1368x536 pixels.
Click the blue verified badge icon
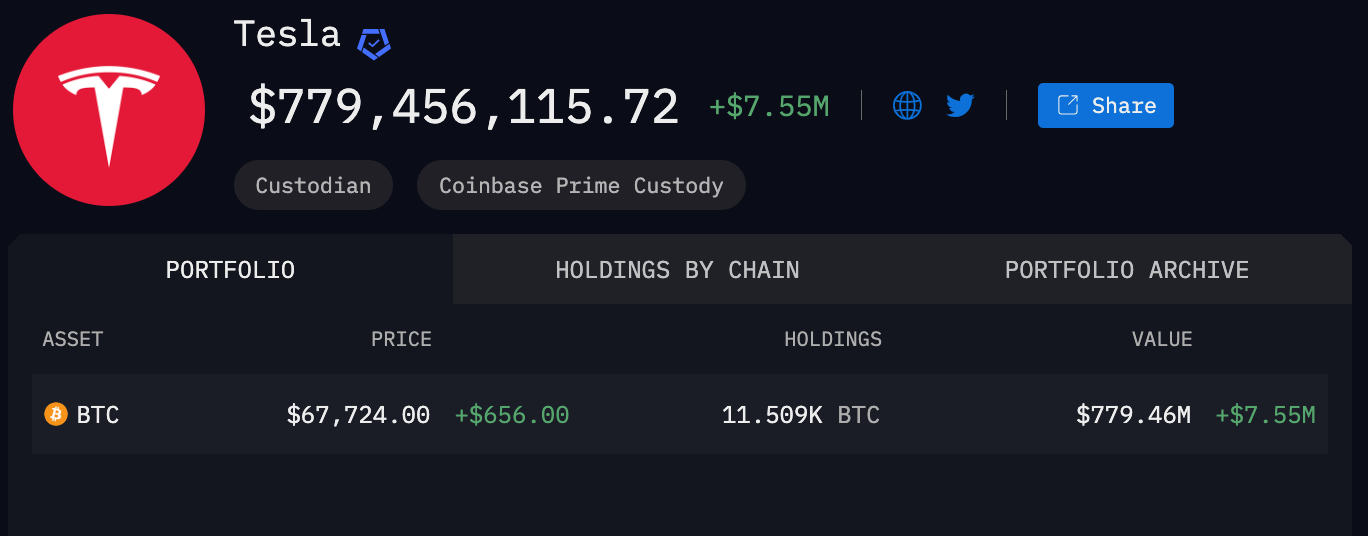click(x=374, y=42)
